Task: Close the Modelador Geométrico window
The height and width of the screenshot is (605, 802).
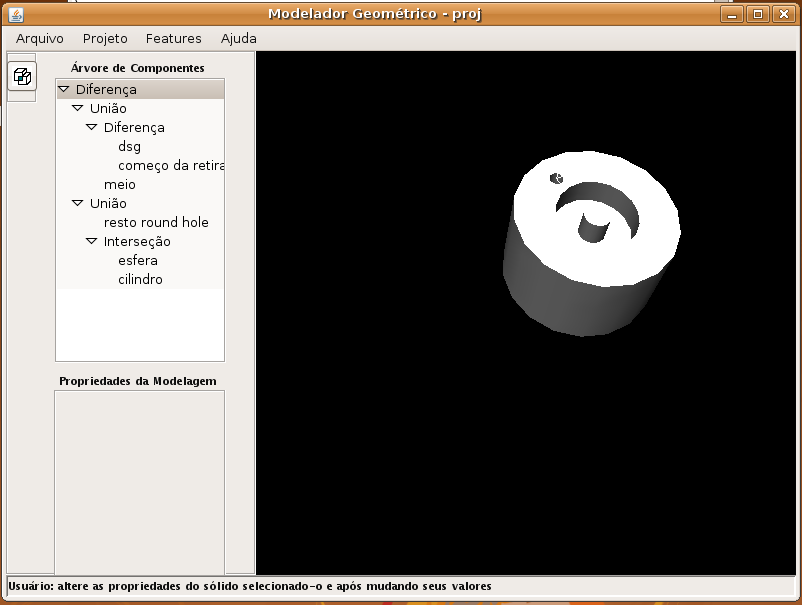Action: (x=782, y=14)
